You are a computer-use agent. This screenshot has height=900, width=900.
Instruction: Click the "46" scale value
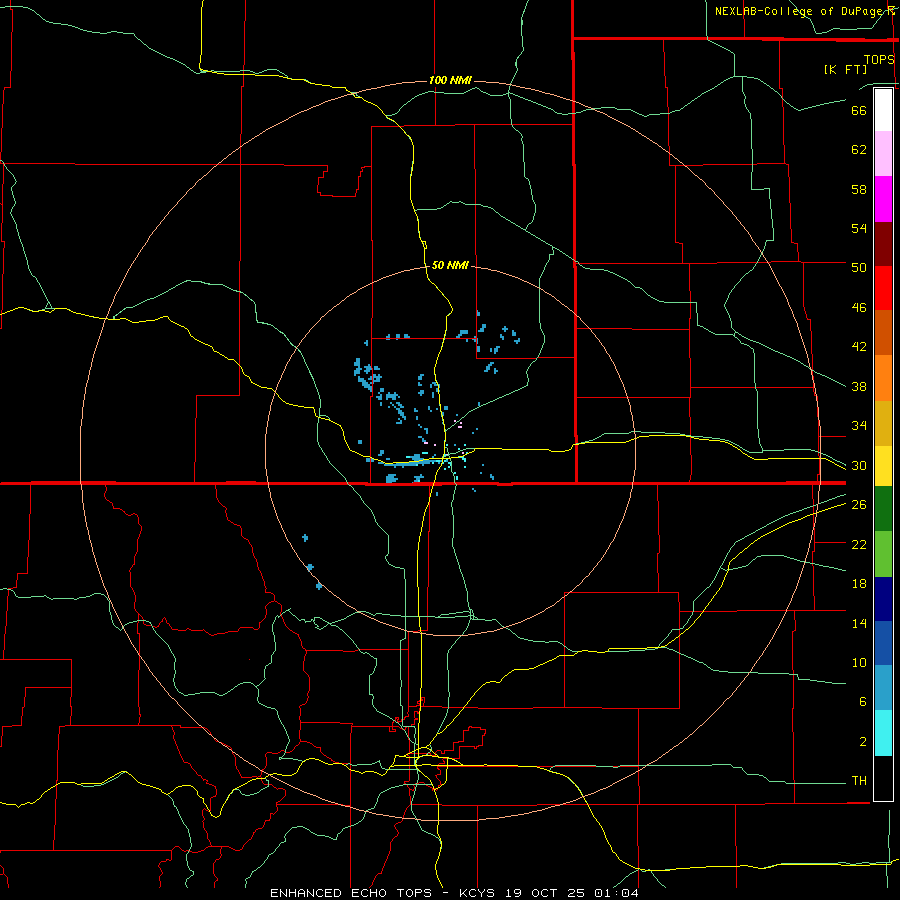tap(859, 308)
